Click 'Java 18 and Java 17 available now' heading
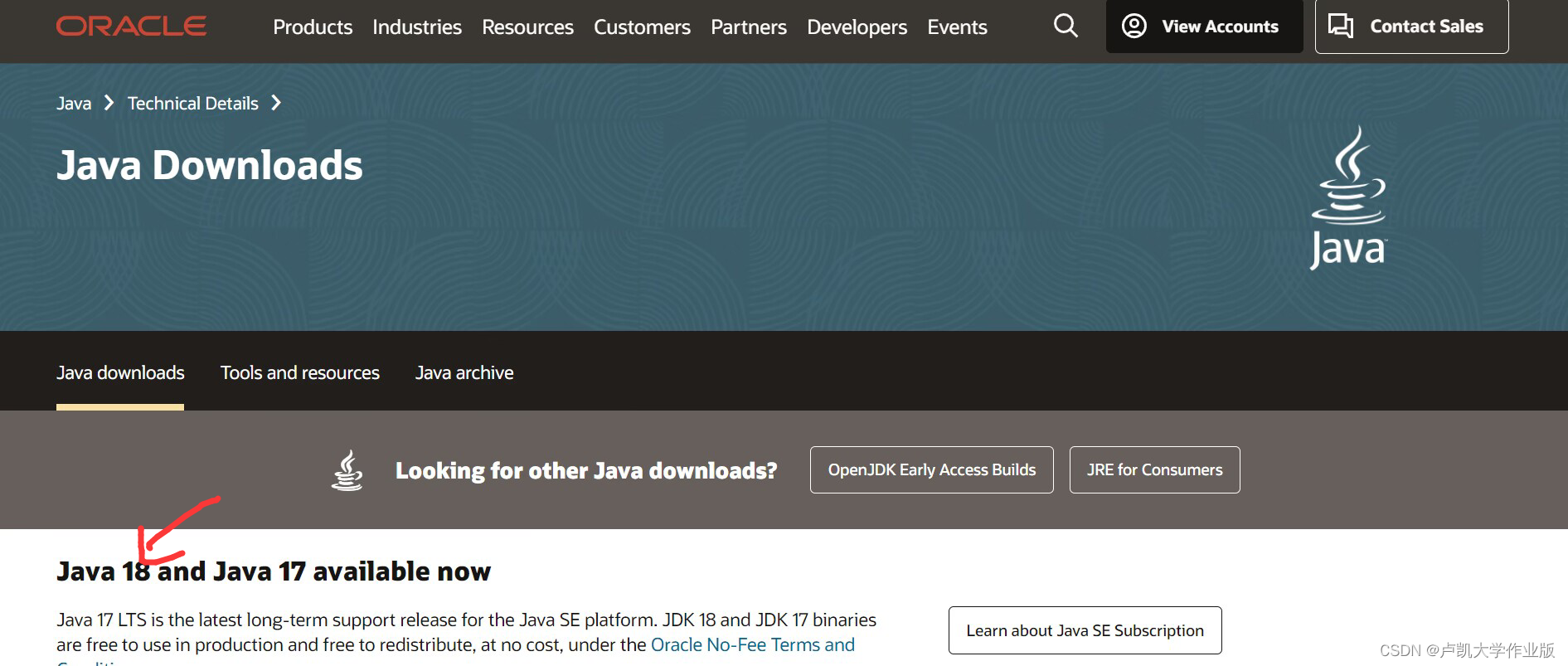This screenshot has width=1568, height=666. 274,571
